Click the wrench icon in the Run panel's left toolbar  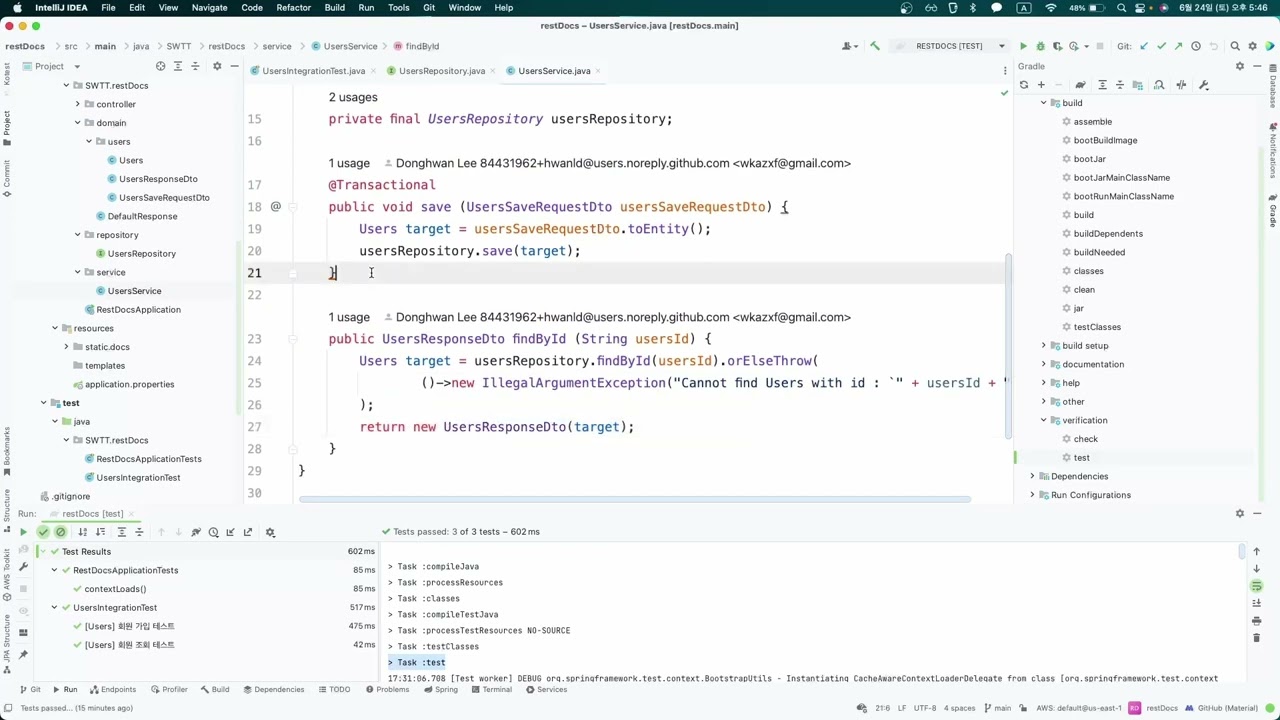click(x=23, y=567)
